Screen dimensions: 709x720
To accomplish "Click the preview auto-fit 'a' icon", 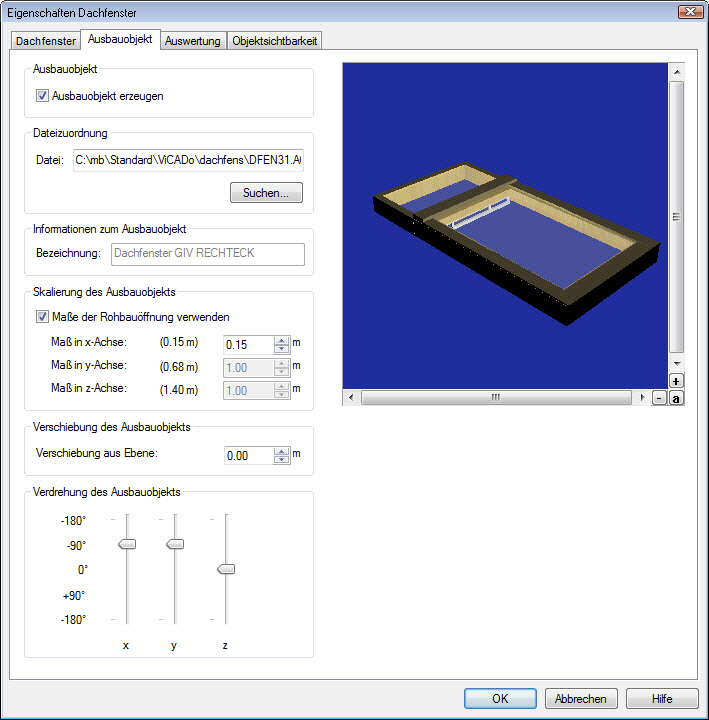I will click(x=676, y=398).
